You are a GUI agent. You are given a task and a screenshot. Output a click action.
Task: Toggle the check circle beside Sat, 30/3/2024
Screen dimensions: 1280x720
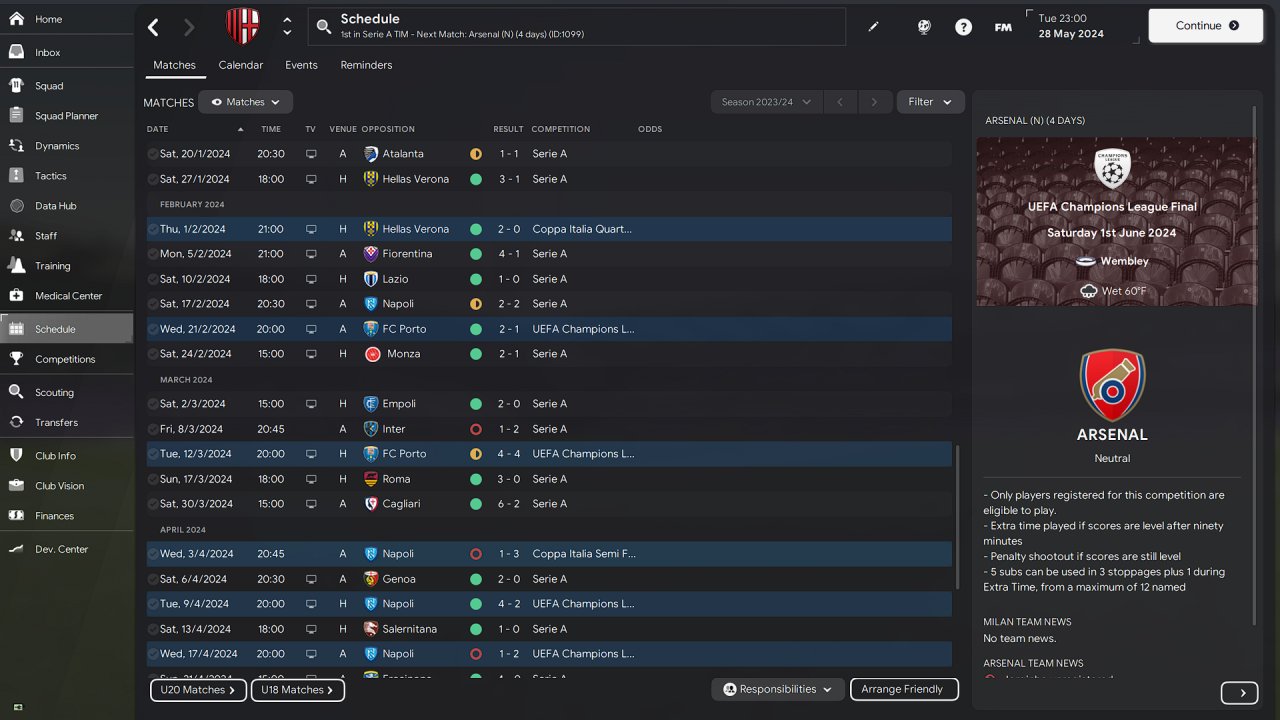coord(153,504)
